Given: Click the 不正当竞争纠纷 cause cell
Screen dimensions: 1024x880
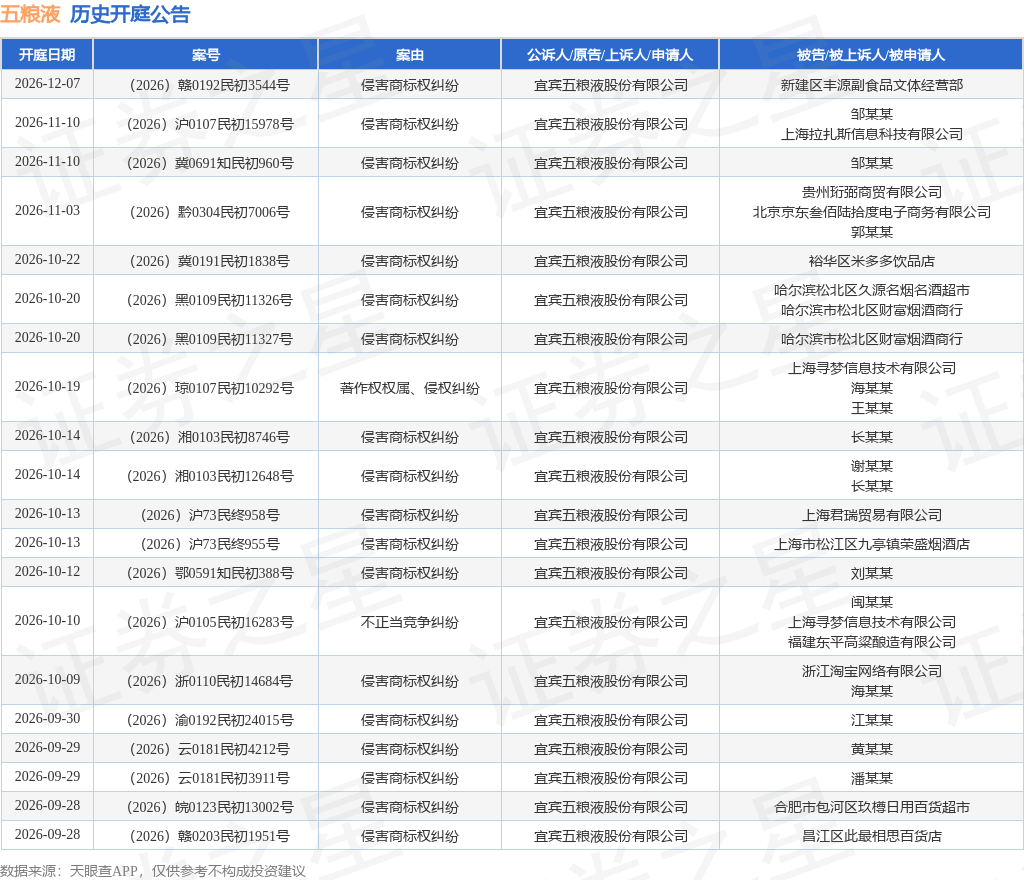Looking at the screenshot, I should tap(409, 622).
